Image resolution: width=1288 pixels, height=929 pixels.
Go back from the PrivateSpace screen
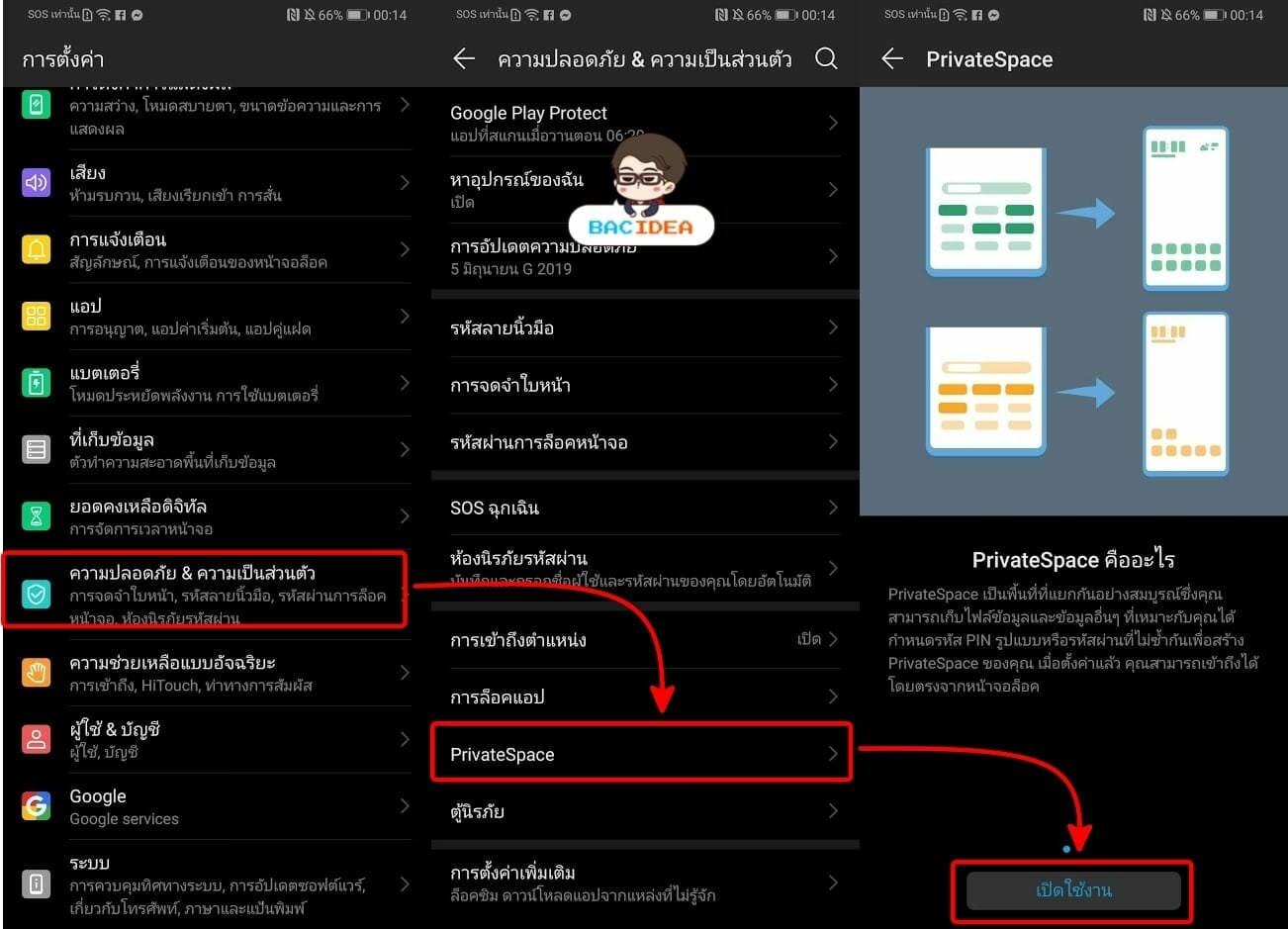pos(892,59)
